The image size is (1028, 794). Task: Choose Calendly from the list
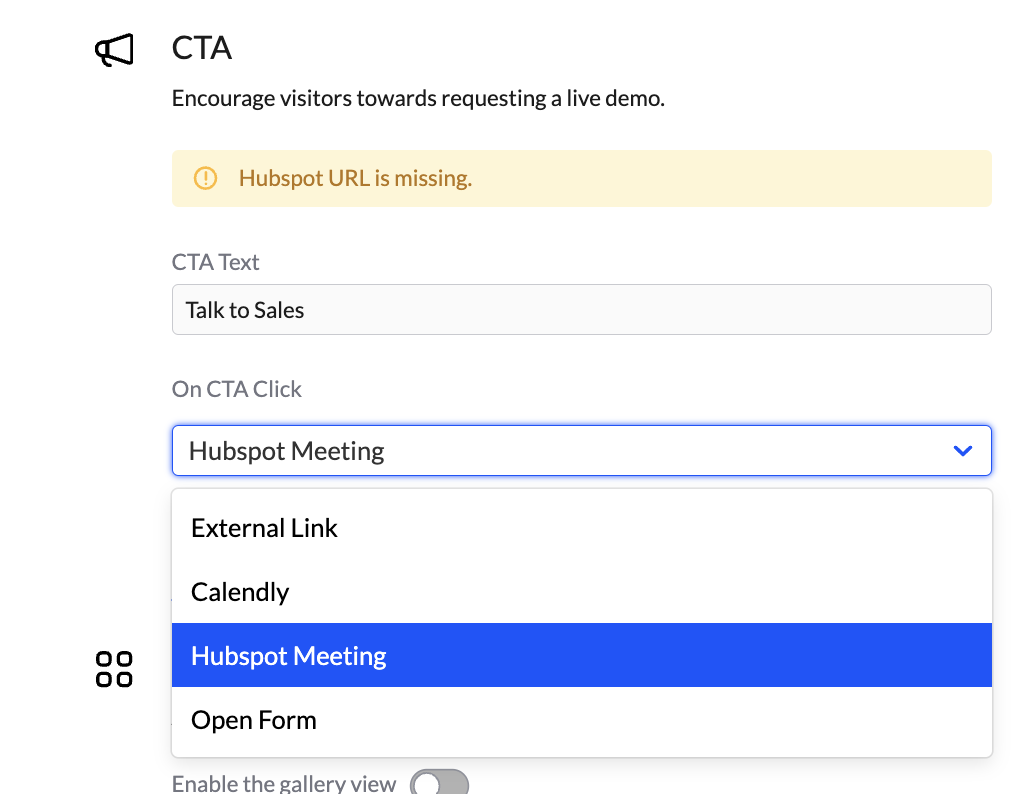click(x=582, y=591)
